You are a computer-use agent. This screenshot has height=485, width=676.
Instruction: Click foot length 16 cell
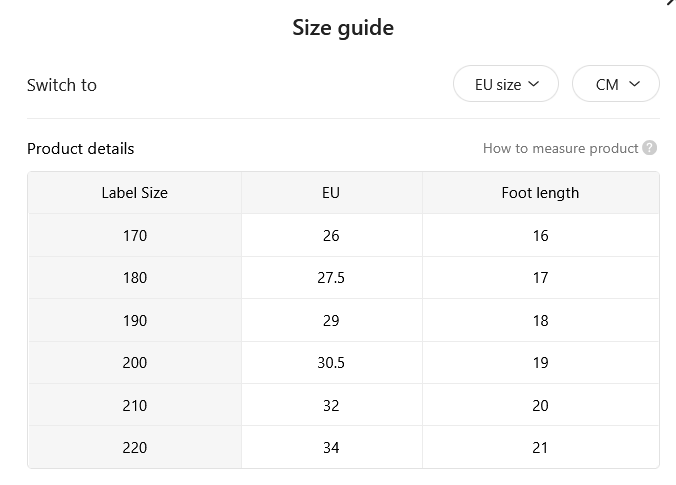(540, 235)
